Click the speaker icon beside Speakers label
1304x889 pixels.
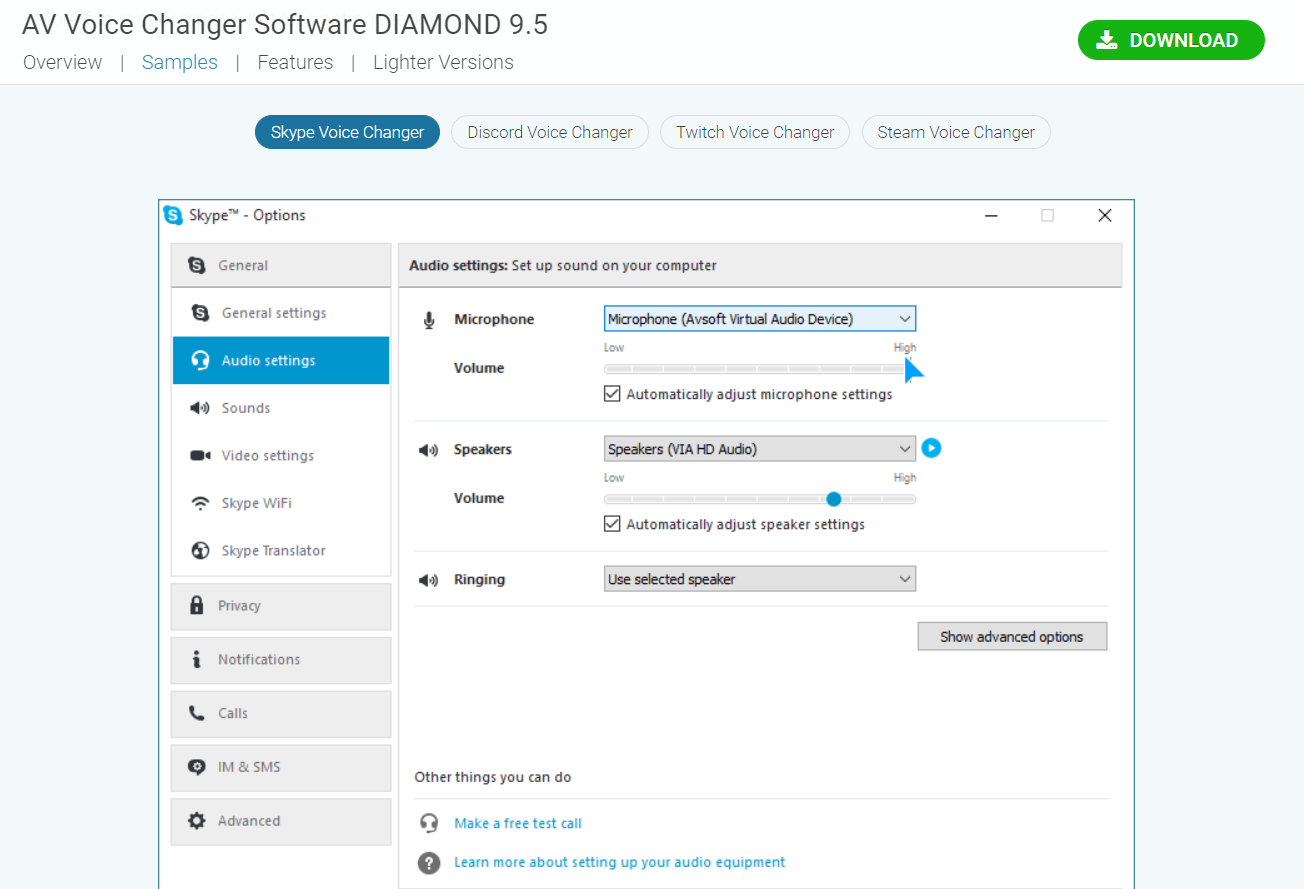[429, 450]
